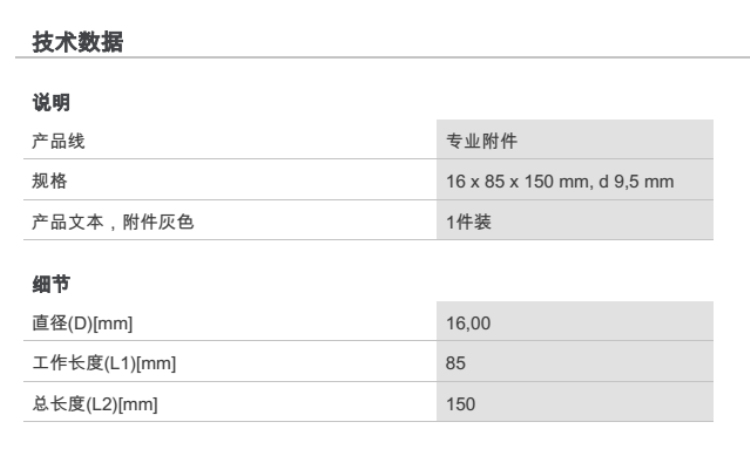Select the 85 working length value

(x=456, y=364)
